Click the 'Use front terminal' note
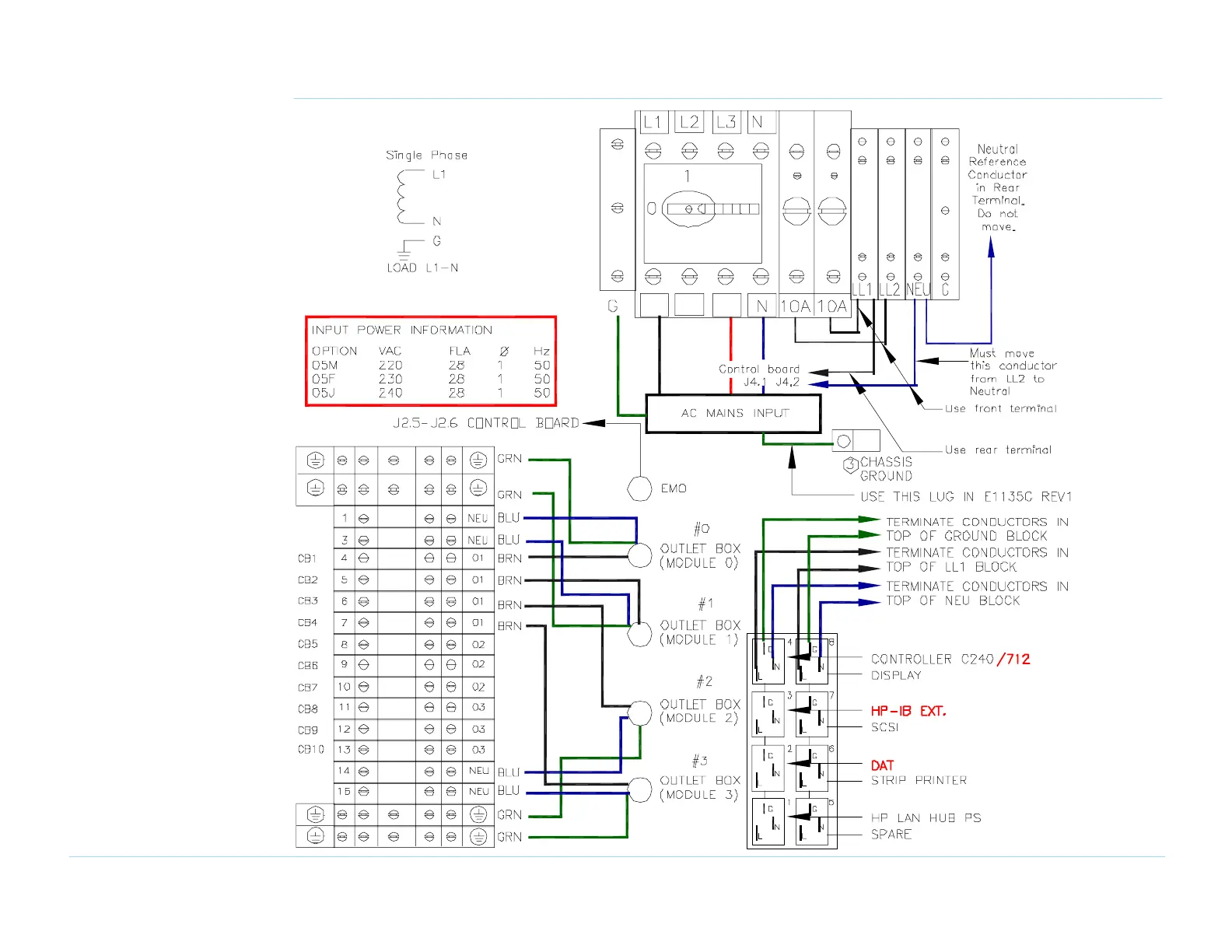1232x952 pixels. (1001, 408)
